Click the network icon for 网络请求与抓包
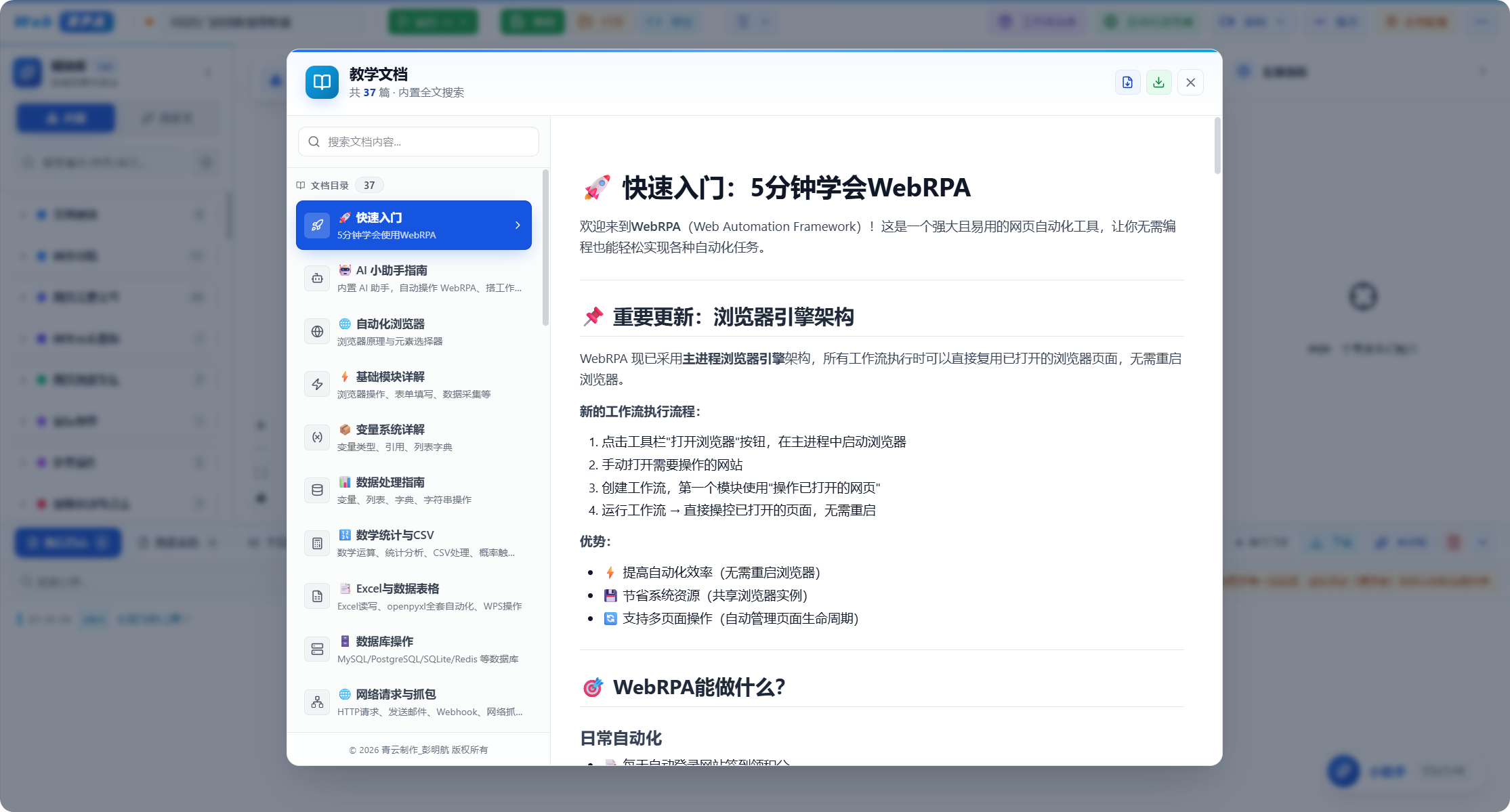The height and width of the screenshot is (812, 1510). [317, 702]
